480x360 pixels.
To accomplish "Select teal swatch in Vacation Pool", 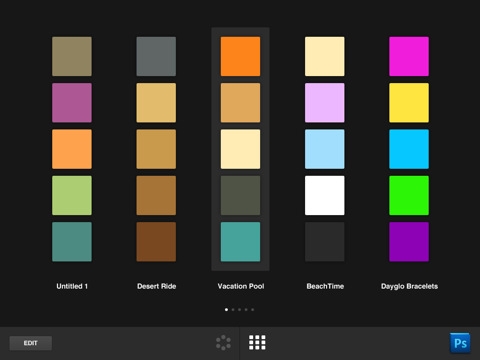I will (240, 242).
